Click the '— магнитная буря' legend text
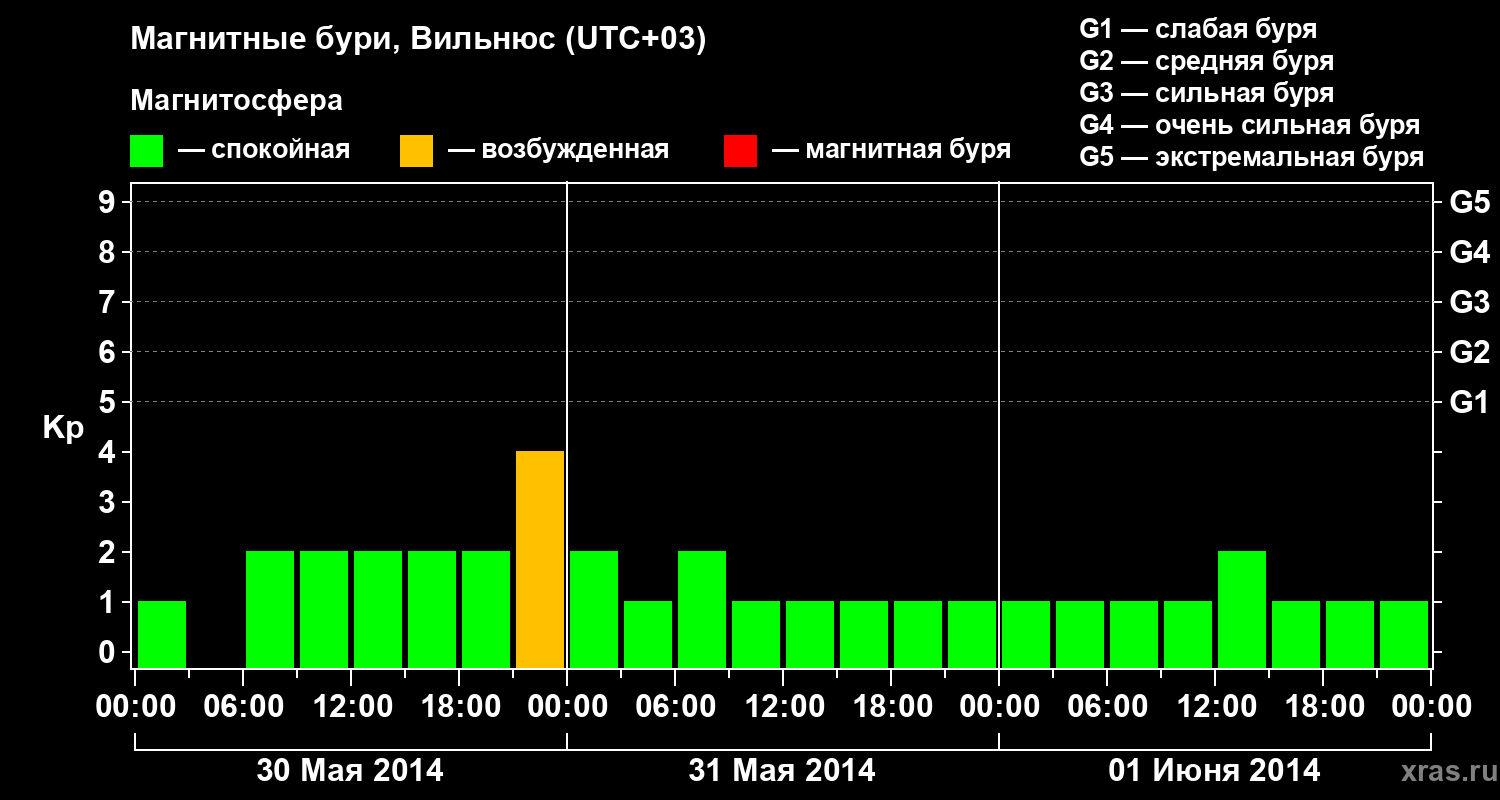Image resolution: width=1500 pixels, height=800 pixels. tap(891, 150)
